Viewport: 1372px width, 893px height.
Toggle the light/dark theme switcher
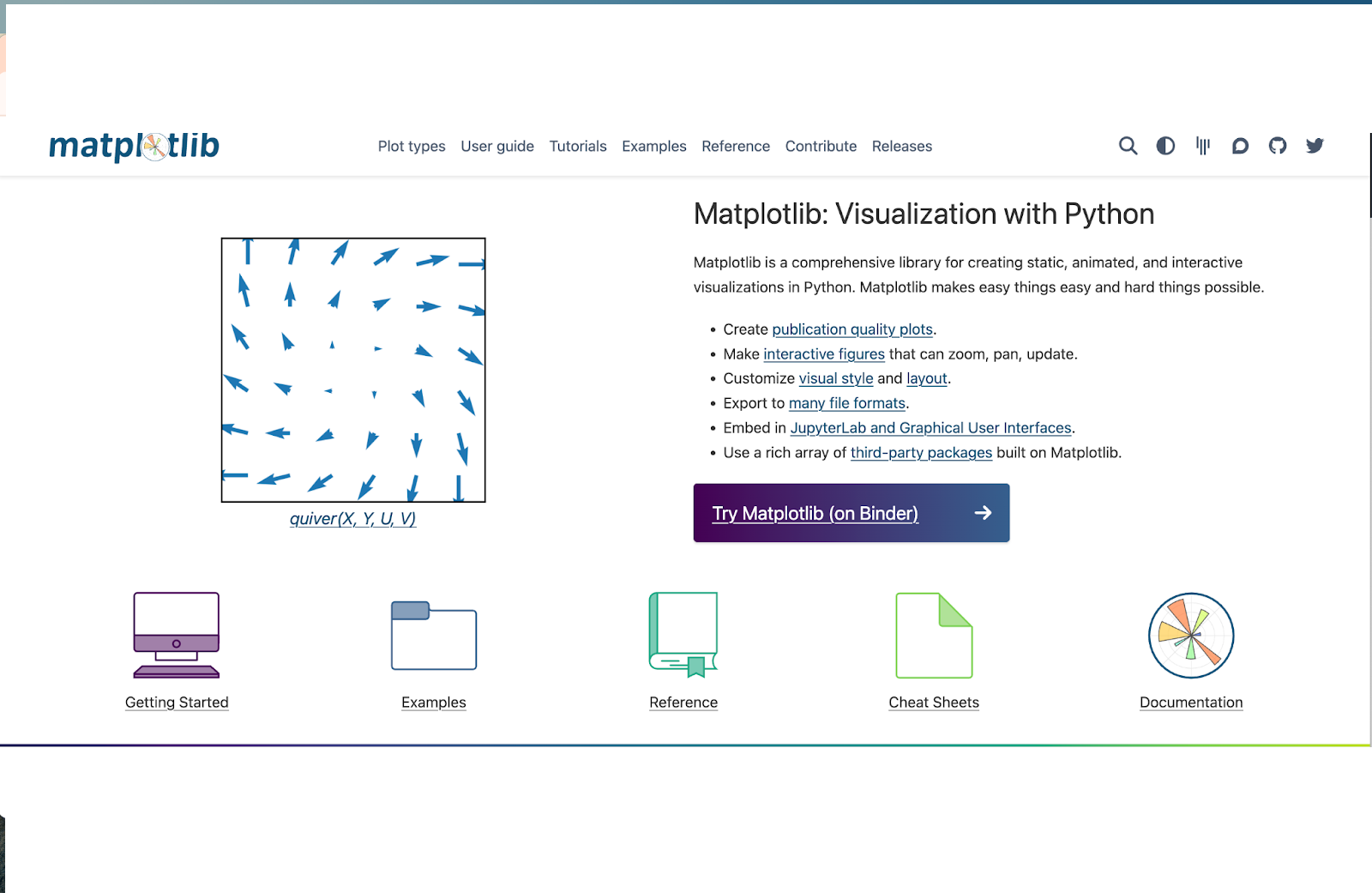(1165, 146)
